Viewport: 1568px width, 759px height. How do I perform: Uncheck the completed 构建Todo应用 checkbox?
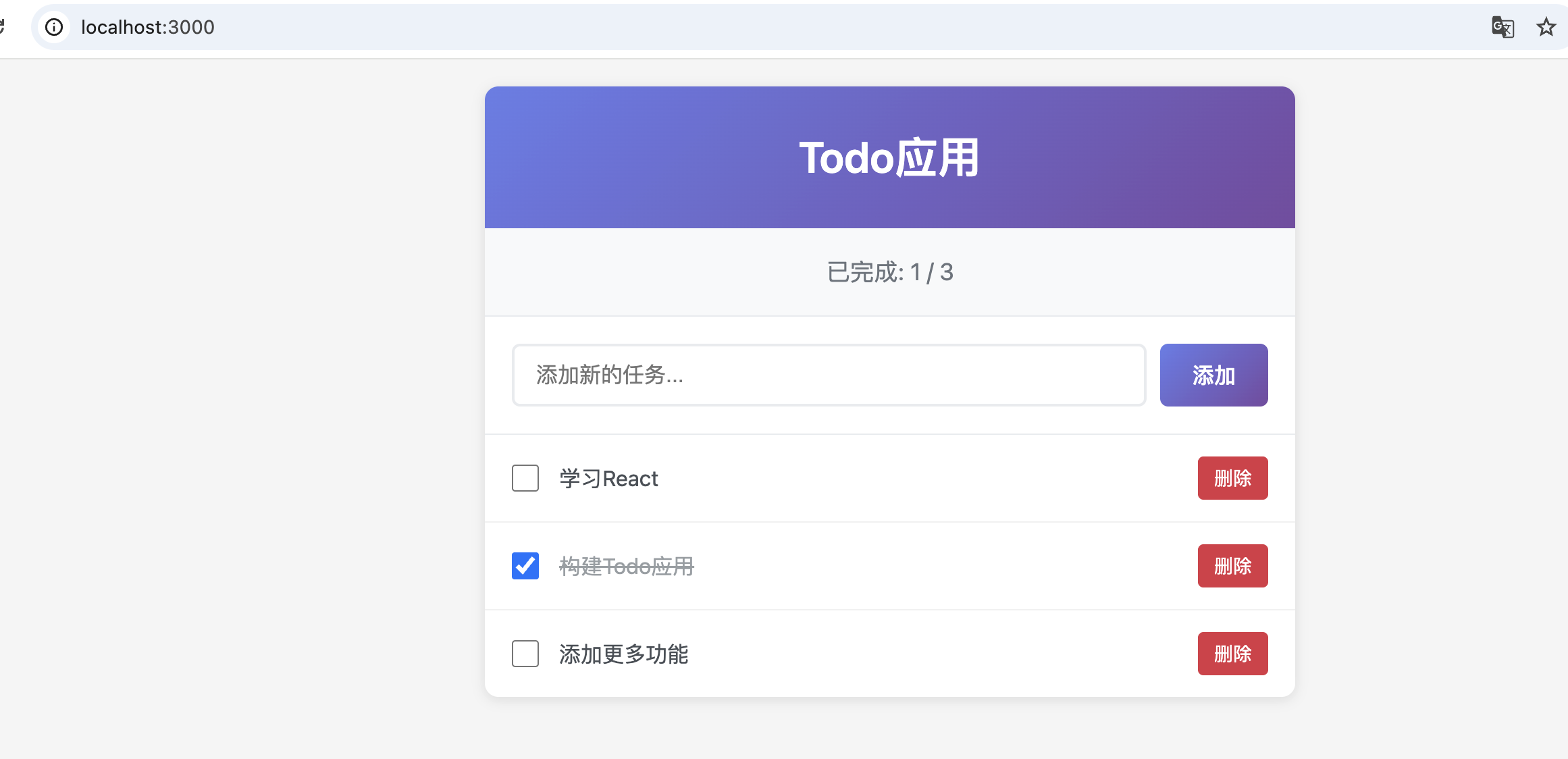(525, 566)
